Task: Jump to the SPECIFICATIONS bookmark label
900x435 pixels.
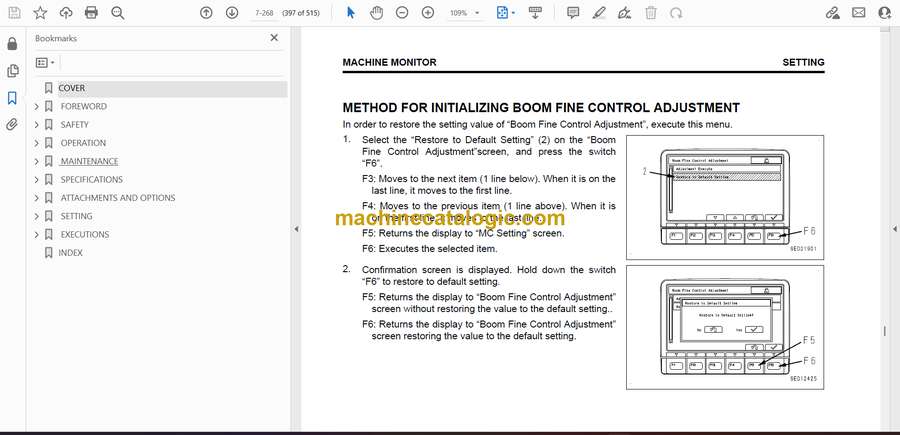Action: pyautogui.click(x=92, y=180)
